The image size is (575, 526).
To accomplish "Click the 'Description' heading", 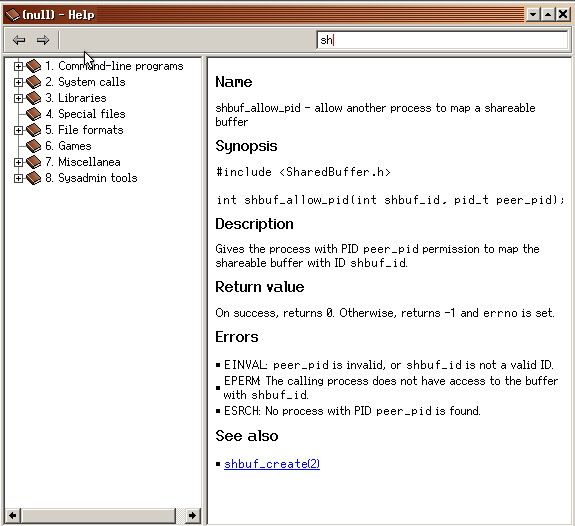I will (x=254, y=224).
